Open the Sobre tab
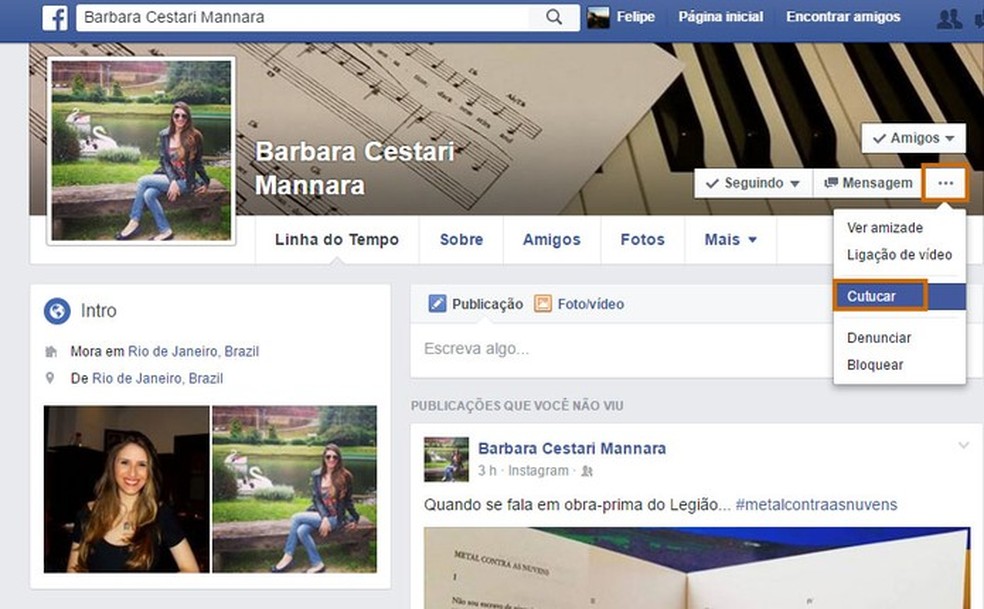Screen dimensions: 984x609 tap(461, 239)
